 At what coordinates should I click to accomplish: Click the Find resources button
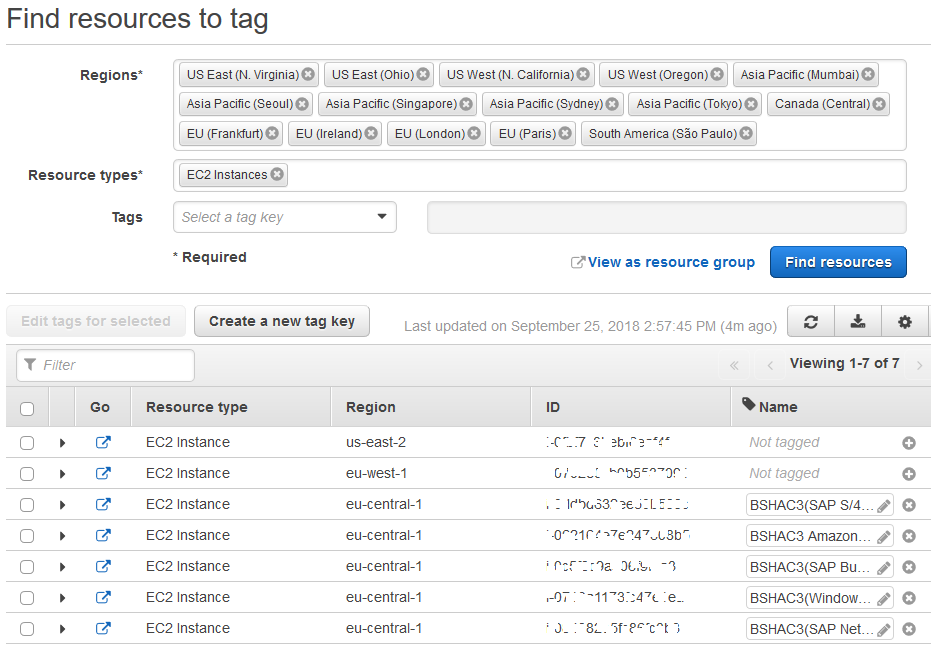(838, 261)
